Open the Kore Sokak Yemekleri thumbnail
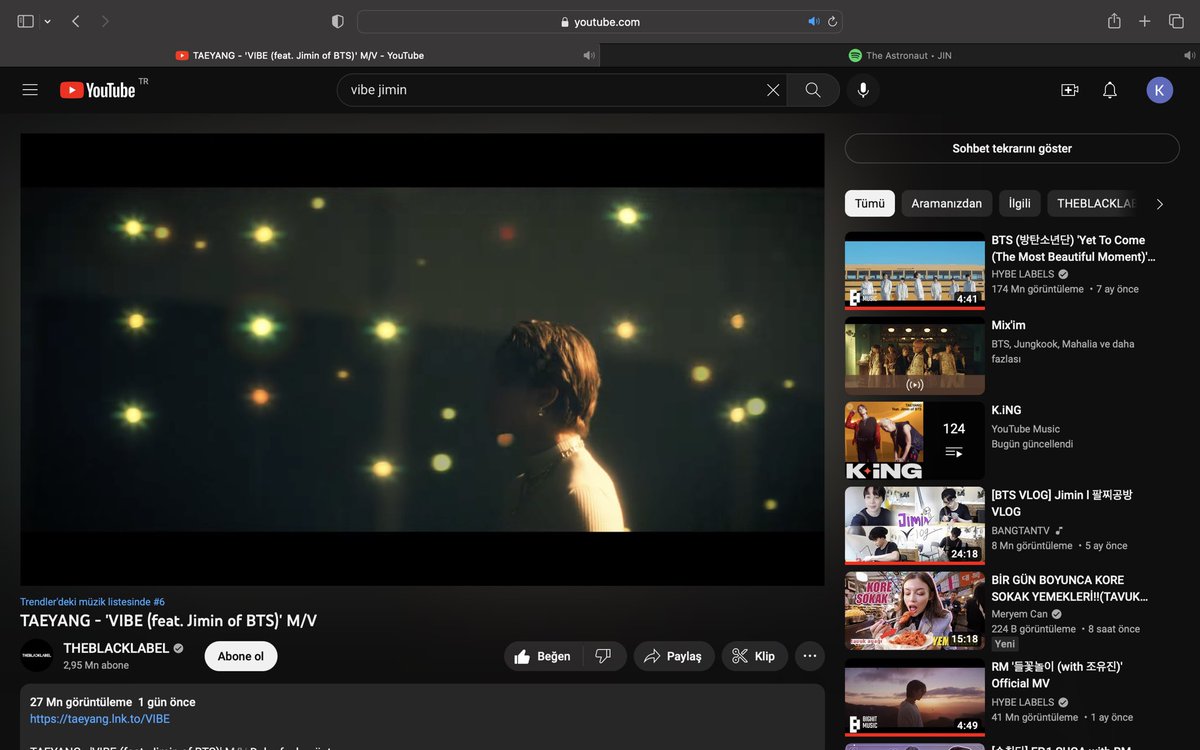This screenshot has width=1200, height=750. point(915,611)
